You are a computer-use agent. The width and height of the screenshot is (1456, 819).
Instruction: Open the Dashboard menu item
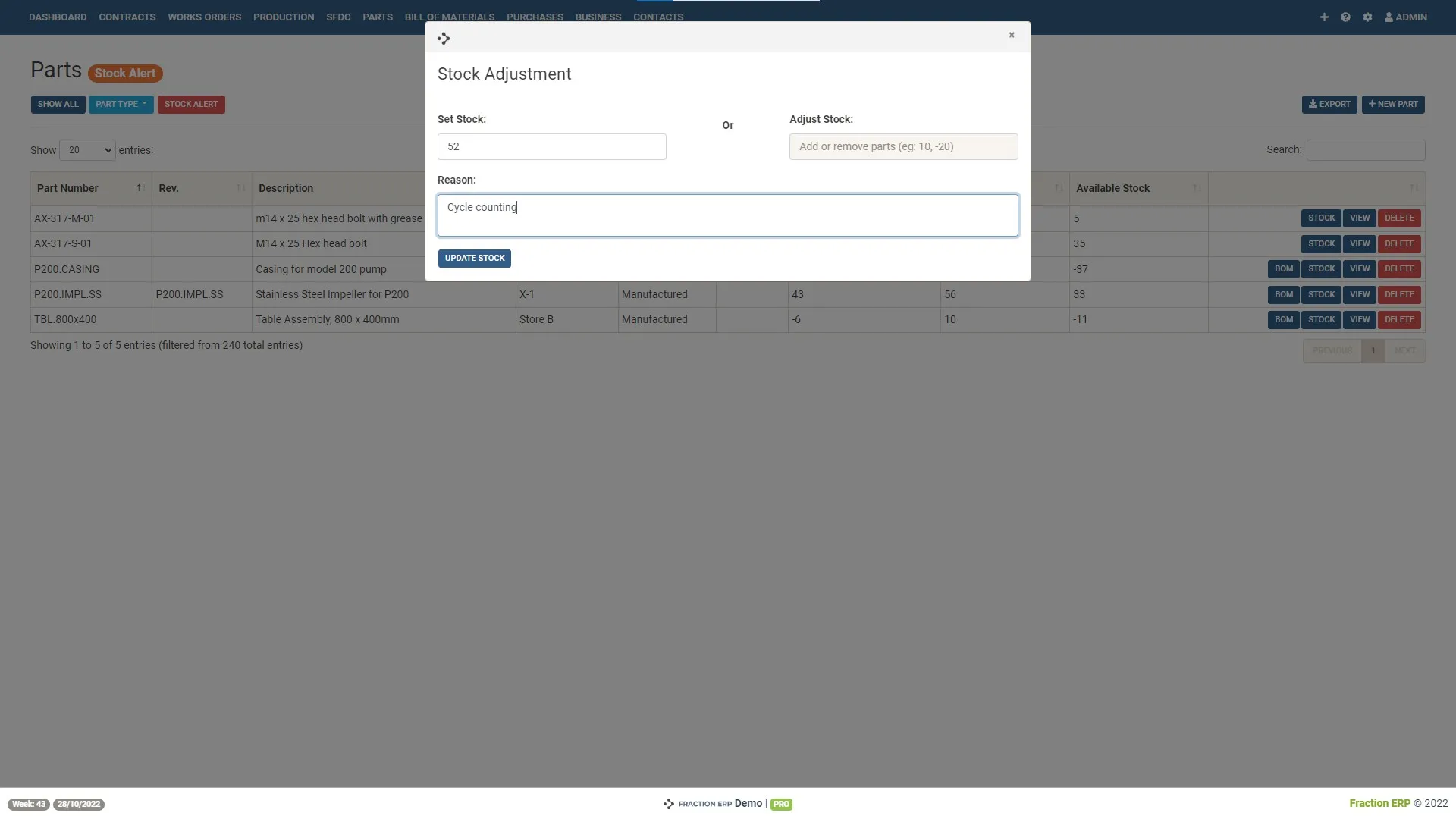tap(58, 17)
